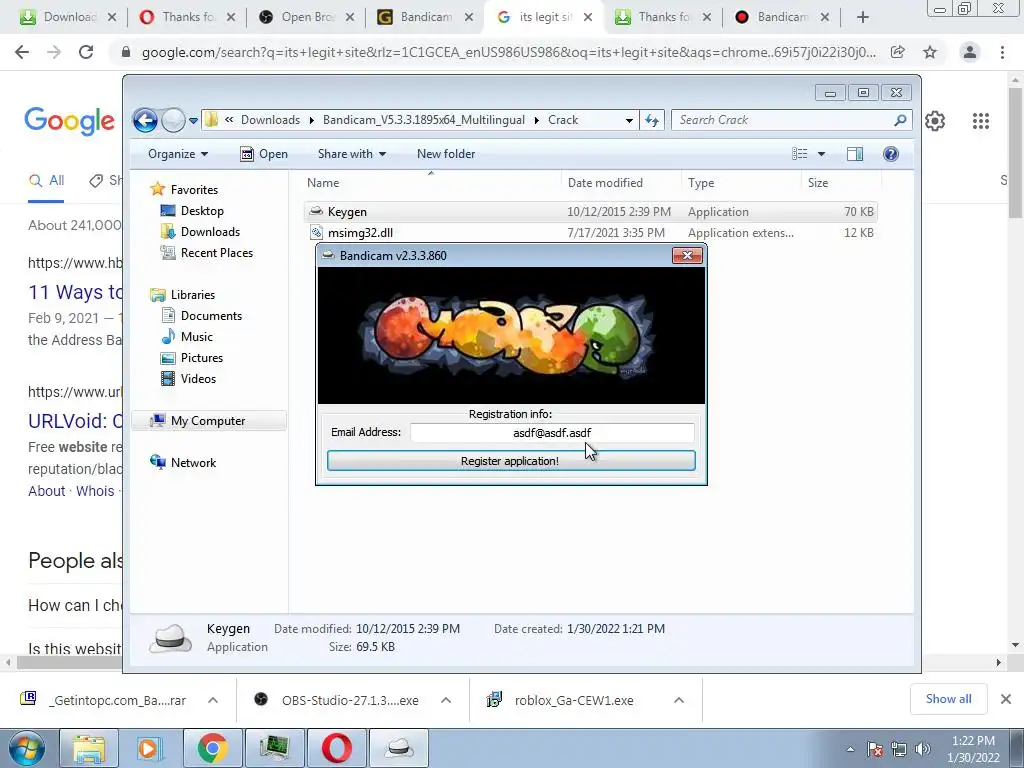The image size is (1024, 768).
Task: Click Favorites in the navigation pane
Action: [x=194, y=189]
